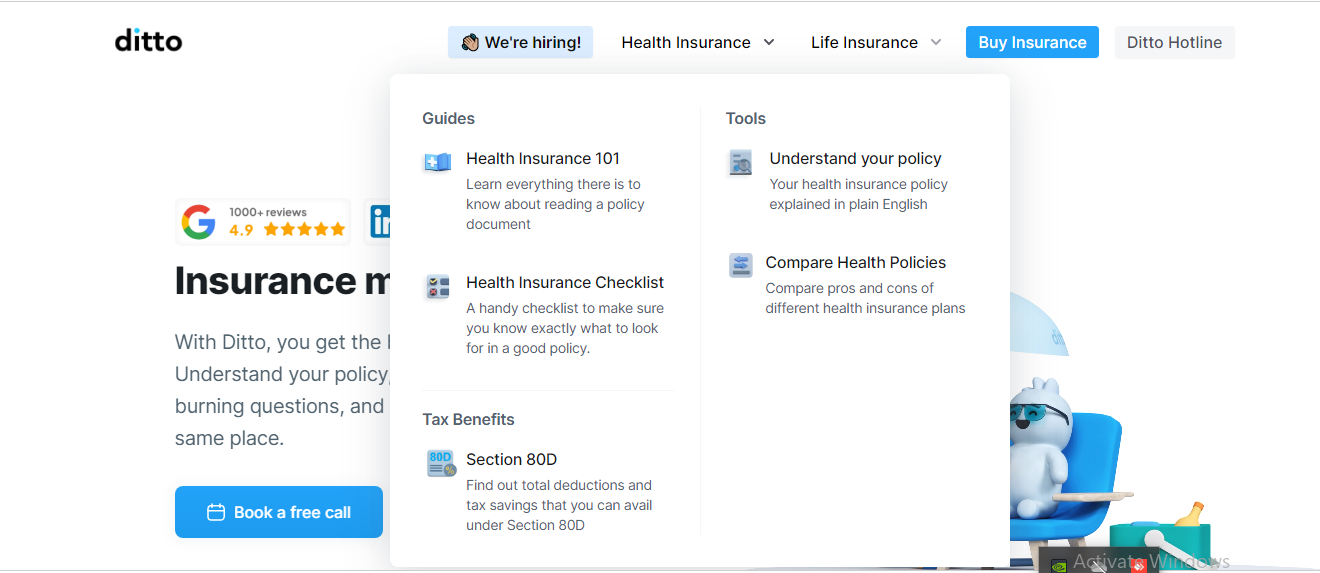Click the We're hiring! button
This screenshot has height=573, width=1320.
point(520,42)
